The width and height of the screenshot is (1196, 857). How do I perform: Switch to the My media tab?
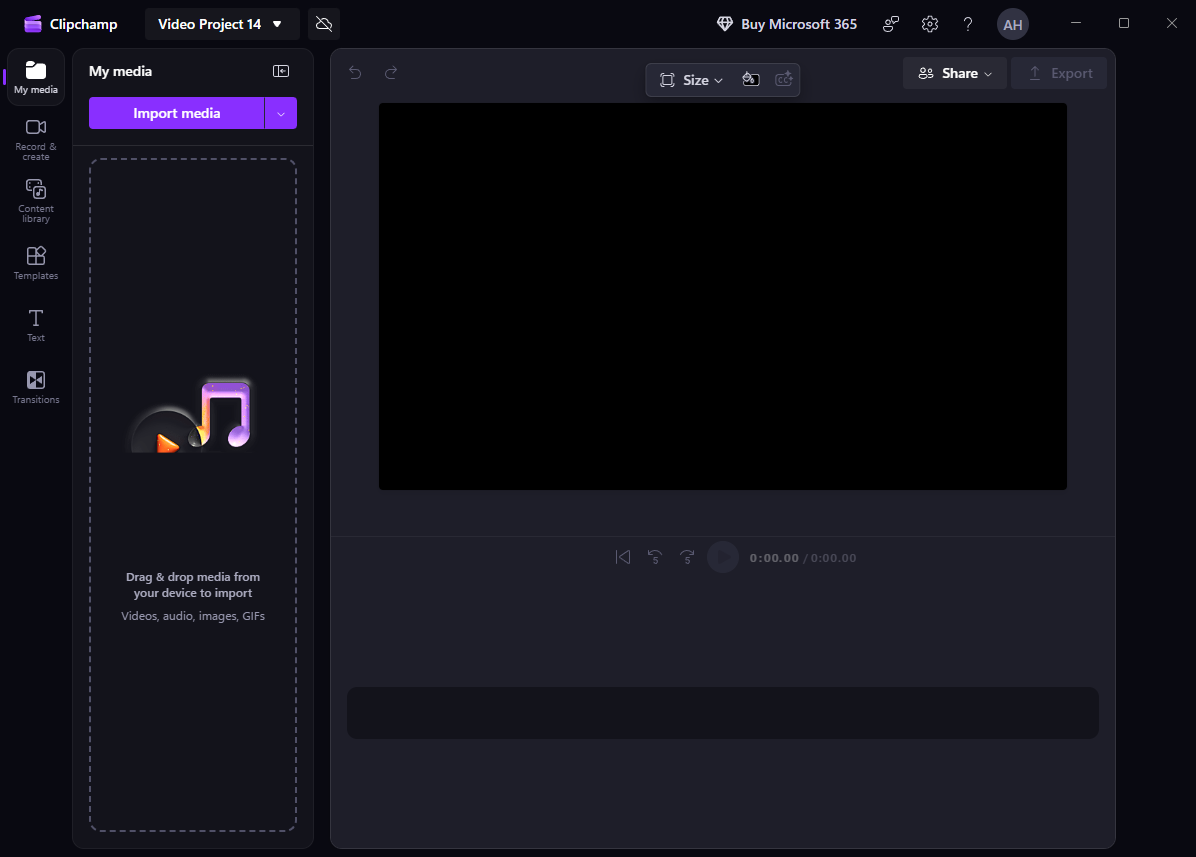(35, 76)
